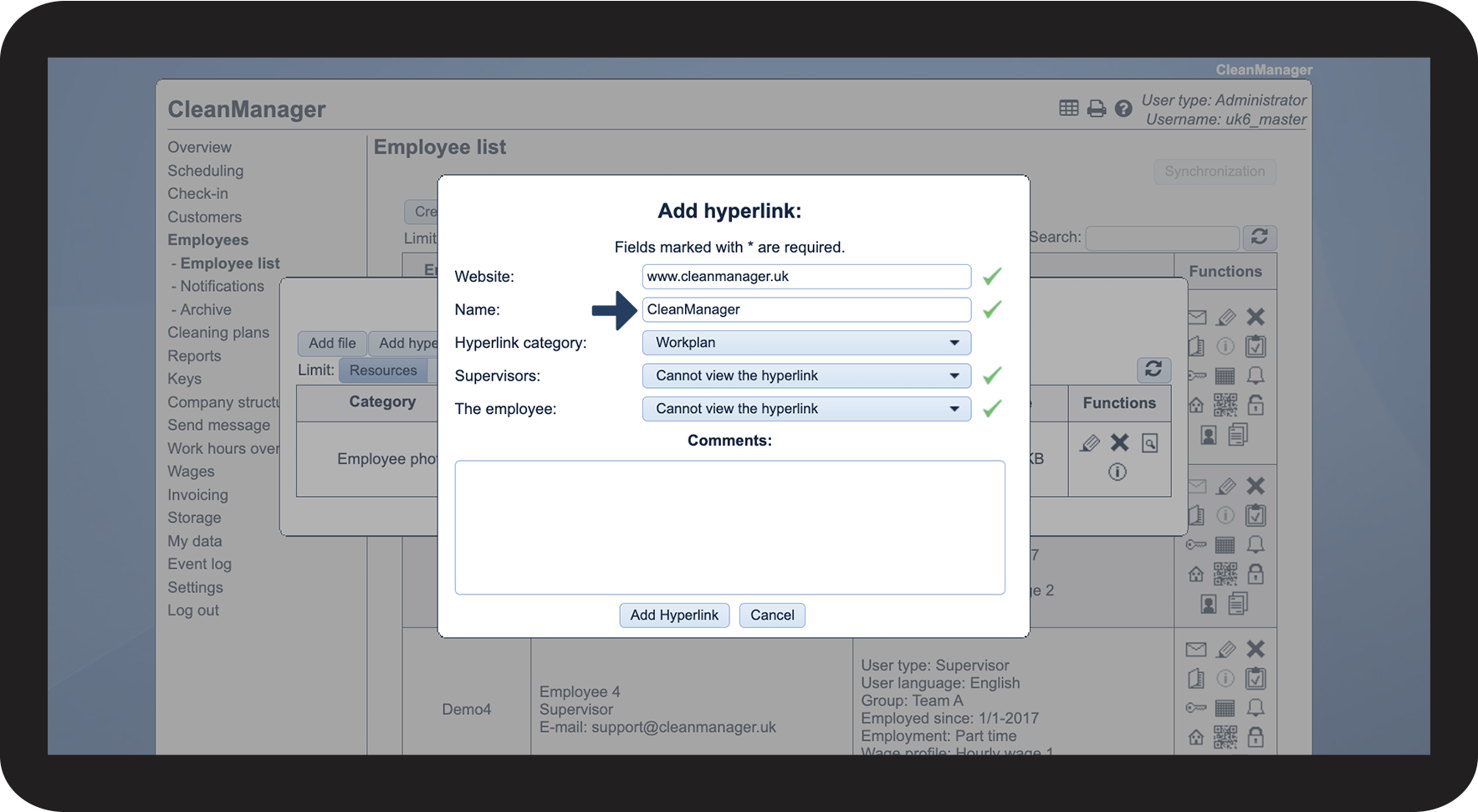Open the Hyperlink category dropdown showing Workplan
This screenshot has width=1478, height=812.
[806, 343]
